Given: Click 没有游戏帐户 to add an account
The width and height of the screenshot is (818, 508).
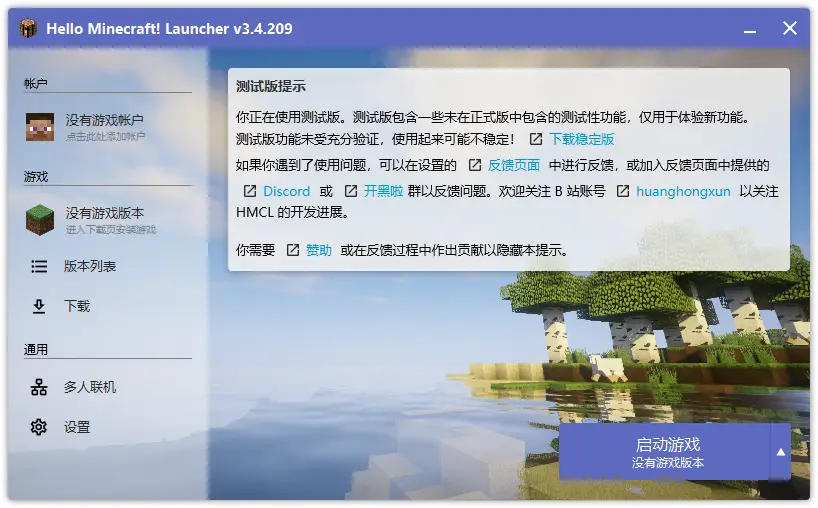Looking at the screenshot, I should pyautogui.click(x=105, y=120).
